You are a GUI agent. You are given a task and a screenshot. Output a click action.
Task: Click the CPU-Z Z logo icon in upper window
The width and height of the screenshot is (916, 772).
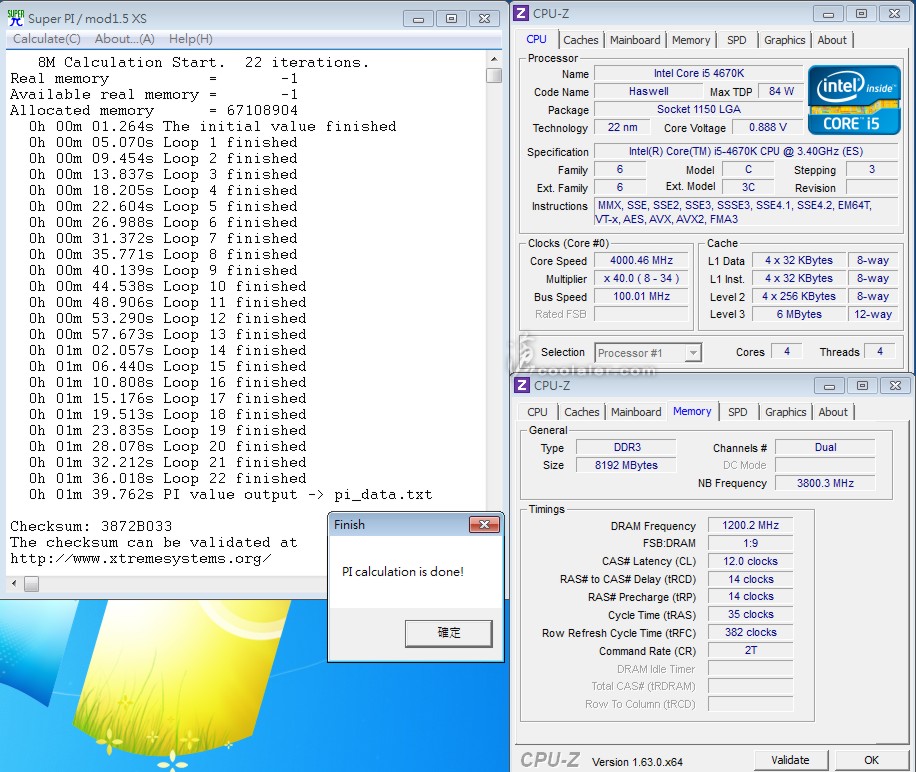tap(521, 13)
